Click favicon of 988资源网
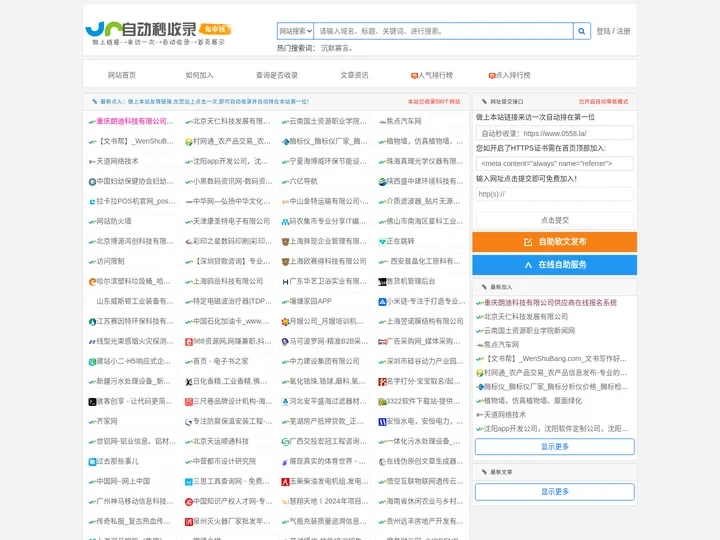Viewport: 720px width, 540px height. [188, 342]
